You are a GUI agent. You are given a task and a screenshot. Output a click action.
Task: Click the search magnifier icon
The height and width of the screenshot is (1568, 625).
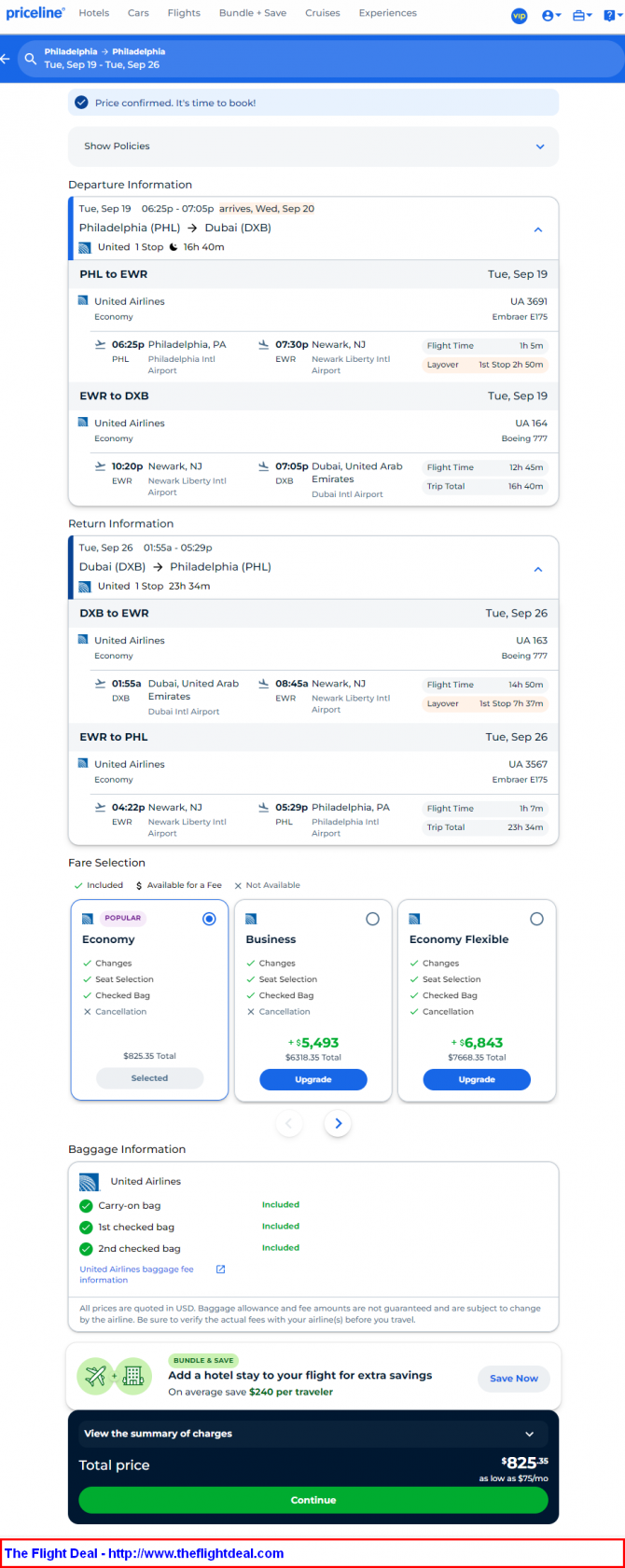pyautogui.click(x=31, y=58)
